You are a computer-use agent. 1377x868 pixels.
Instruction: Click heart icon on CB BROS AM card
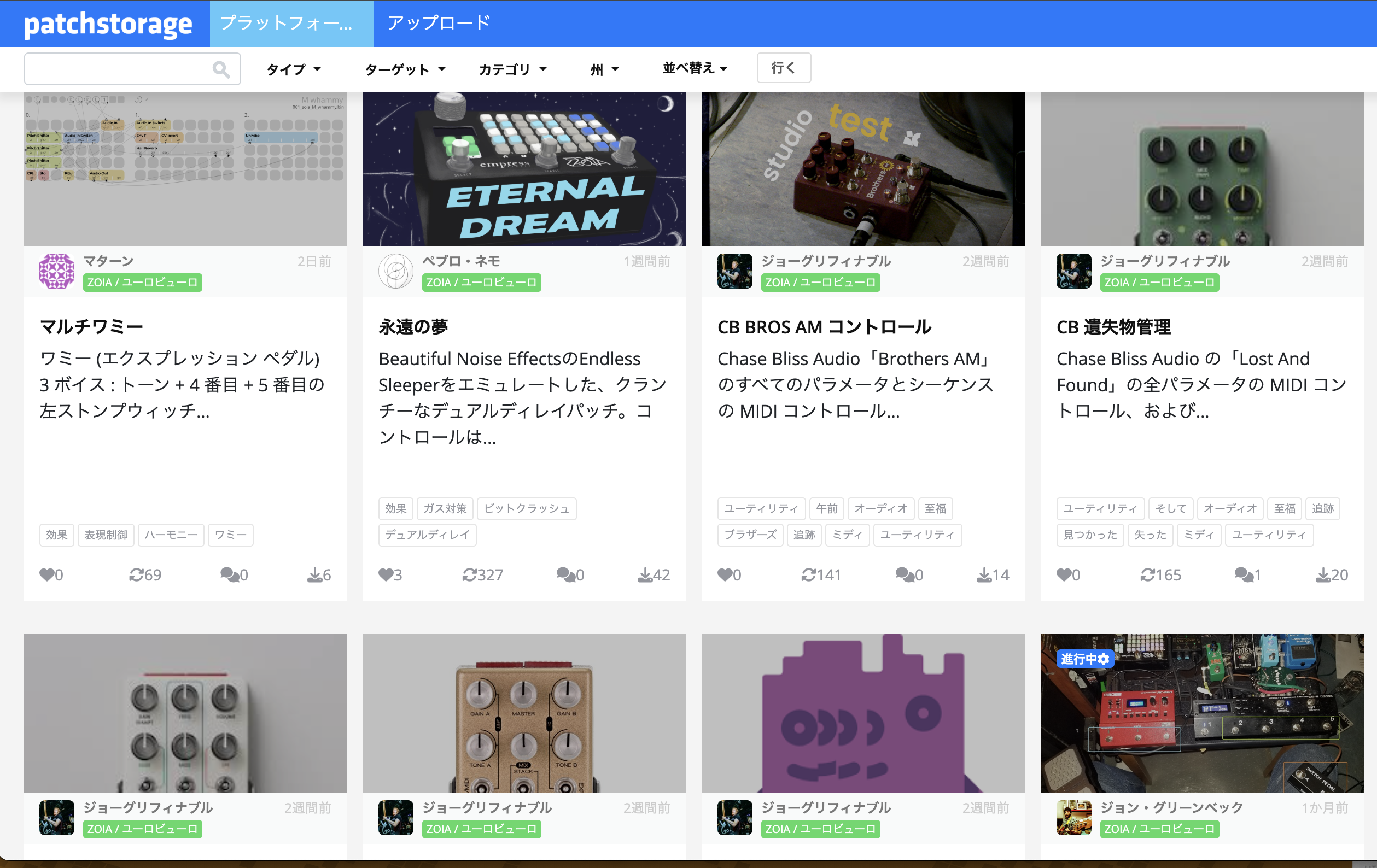[725, 574]
